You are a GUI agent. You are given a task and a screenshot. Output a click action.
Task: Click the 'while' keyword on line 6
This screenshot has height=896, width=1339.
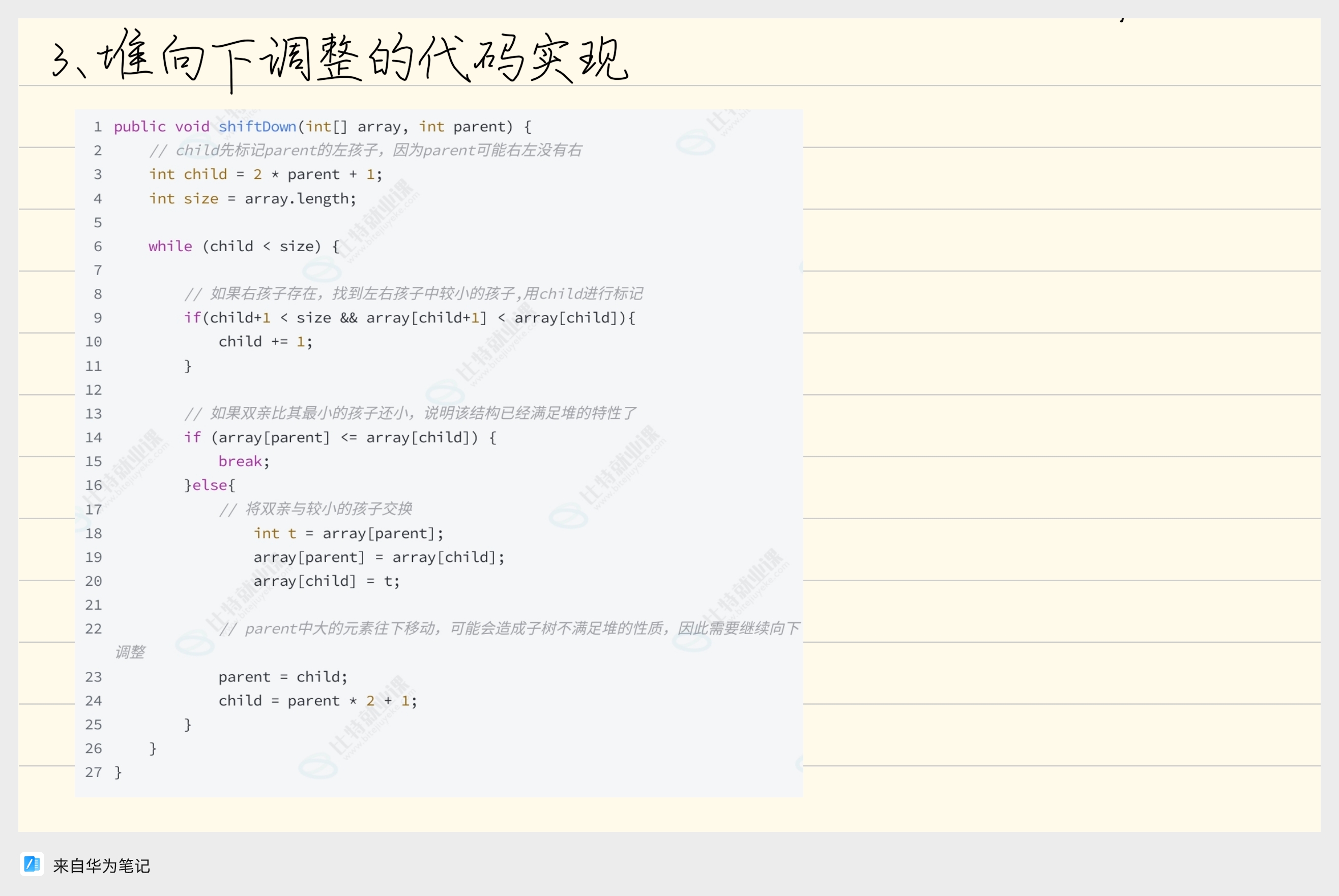[x=170, y=246]
